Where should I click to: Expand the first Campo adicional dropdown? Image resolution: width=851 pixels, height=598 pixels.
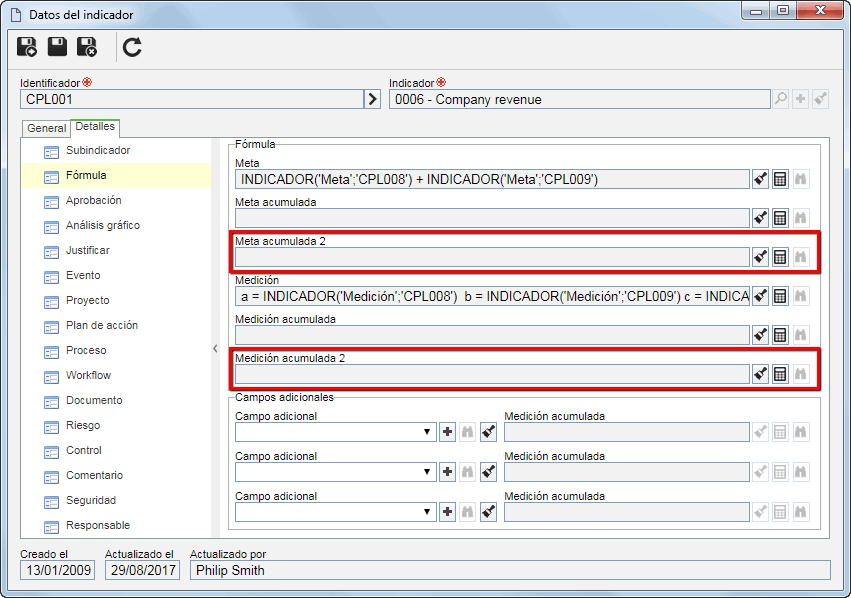click(x=427, y=432)
